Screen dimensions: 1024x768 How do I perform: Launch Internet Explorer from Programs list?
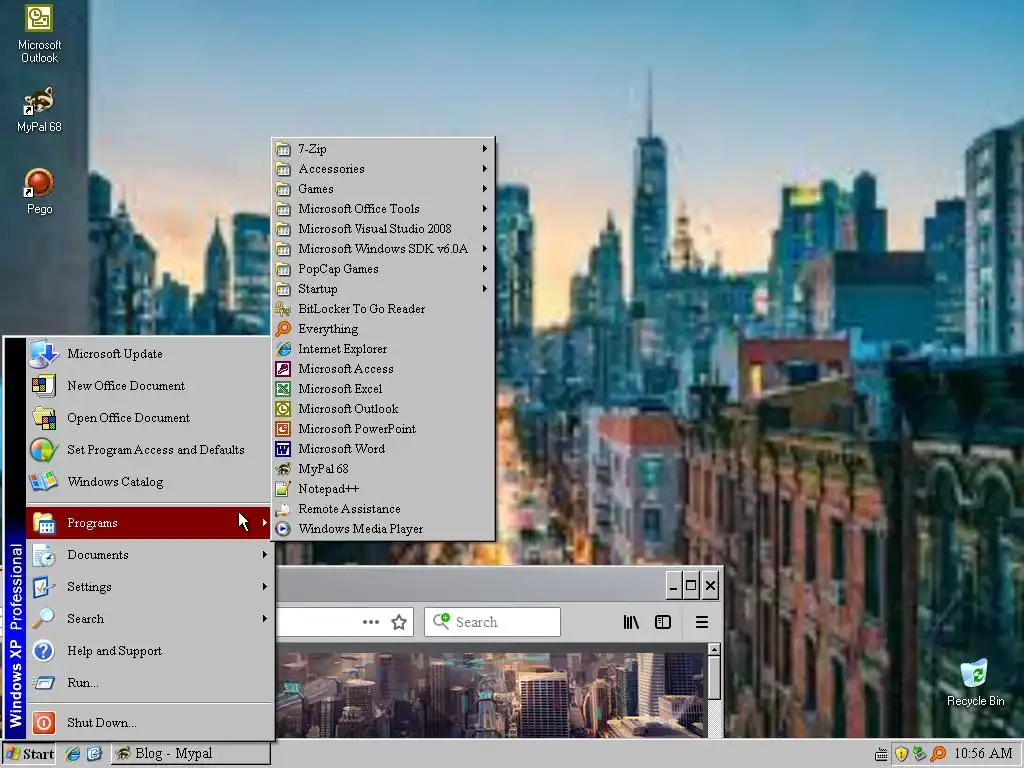383,349
